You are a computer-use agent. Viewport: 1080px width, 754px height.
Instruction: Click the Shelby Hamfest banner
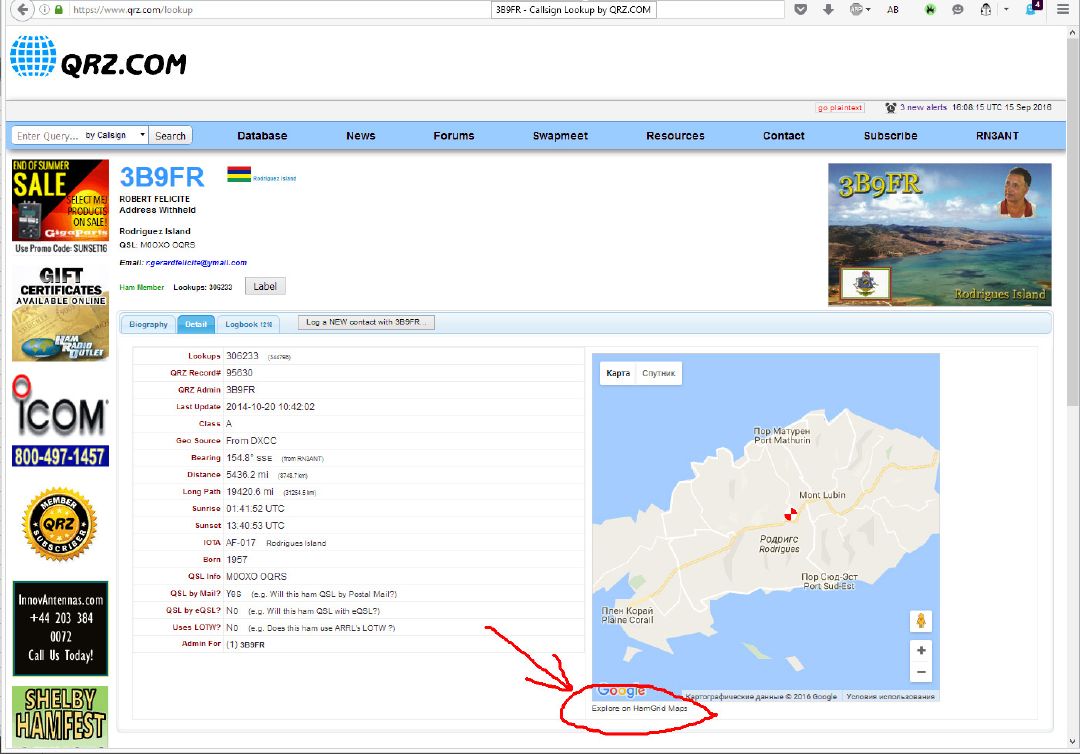(61, 716)
